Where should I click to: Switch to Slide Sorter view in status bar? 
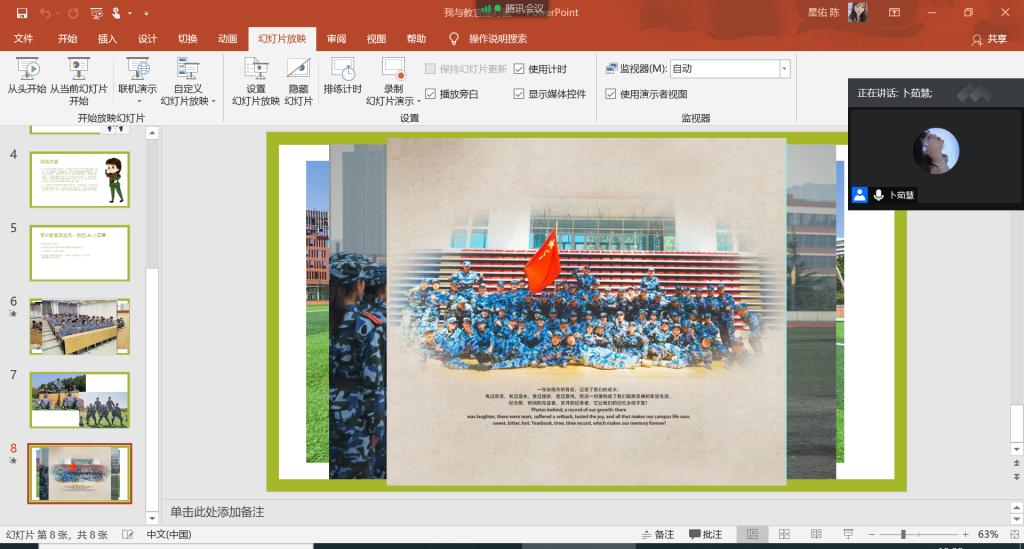784,535
